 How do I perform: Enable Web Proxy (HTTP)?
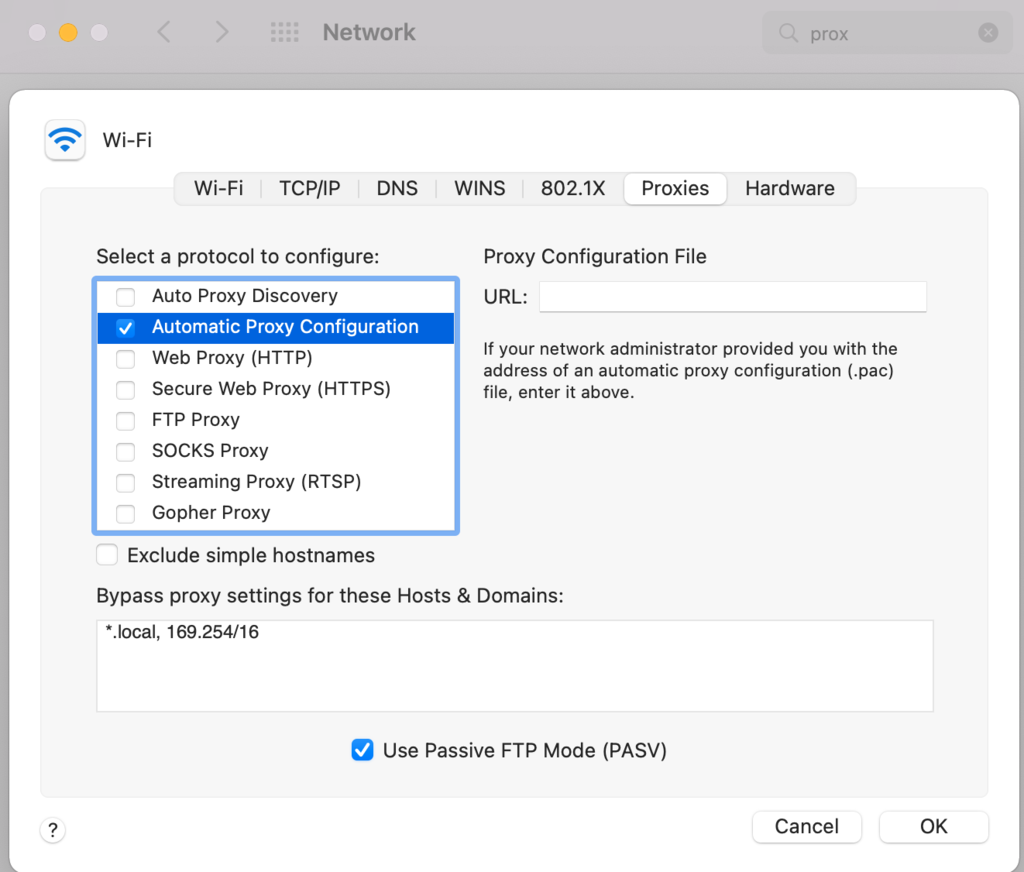tap(124, 358)
